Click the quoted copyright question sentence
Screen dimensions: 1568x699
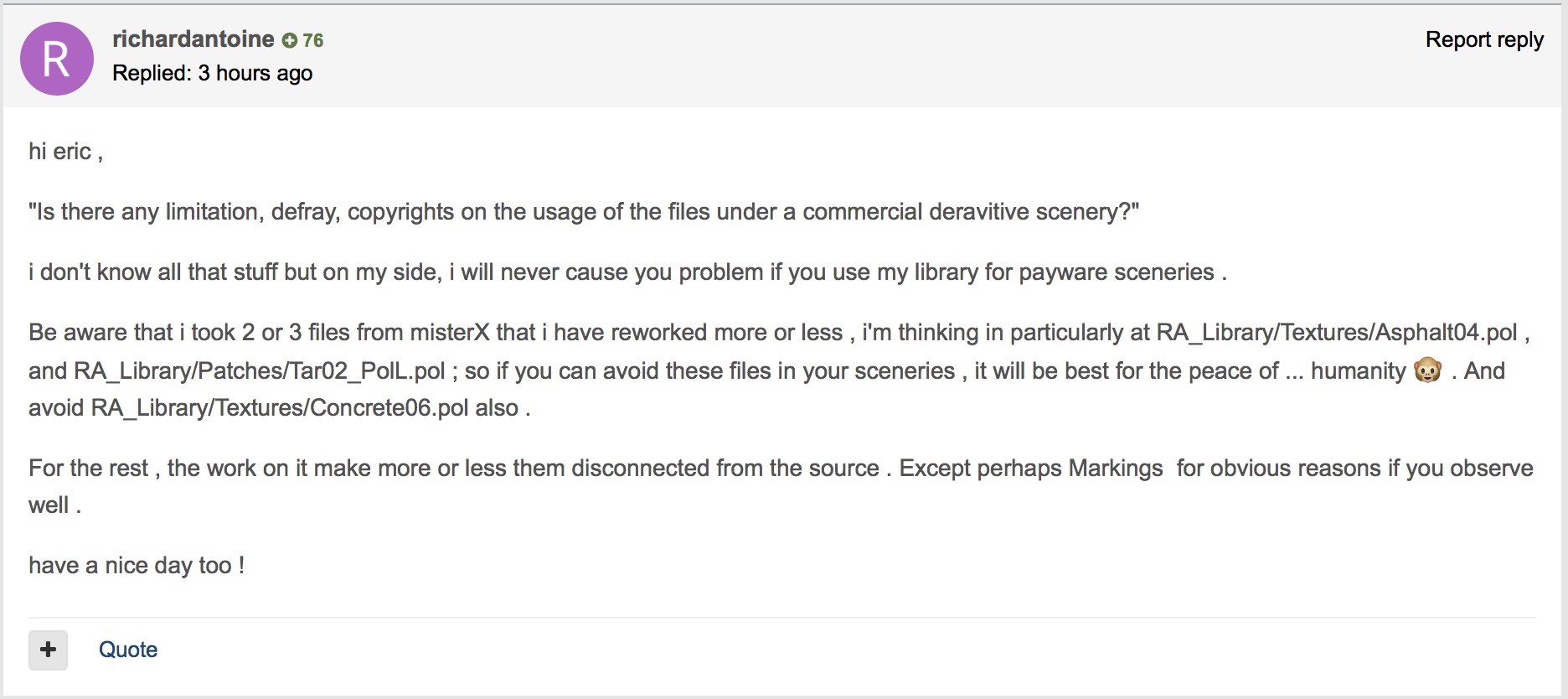pyautogui.click(x=584, y=211)
